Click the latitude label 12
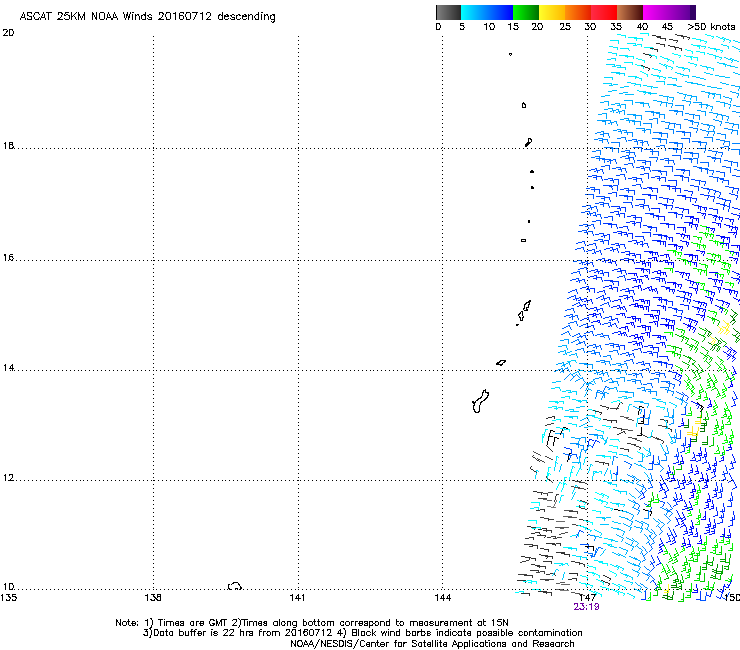 click(x=8, y=478)
